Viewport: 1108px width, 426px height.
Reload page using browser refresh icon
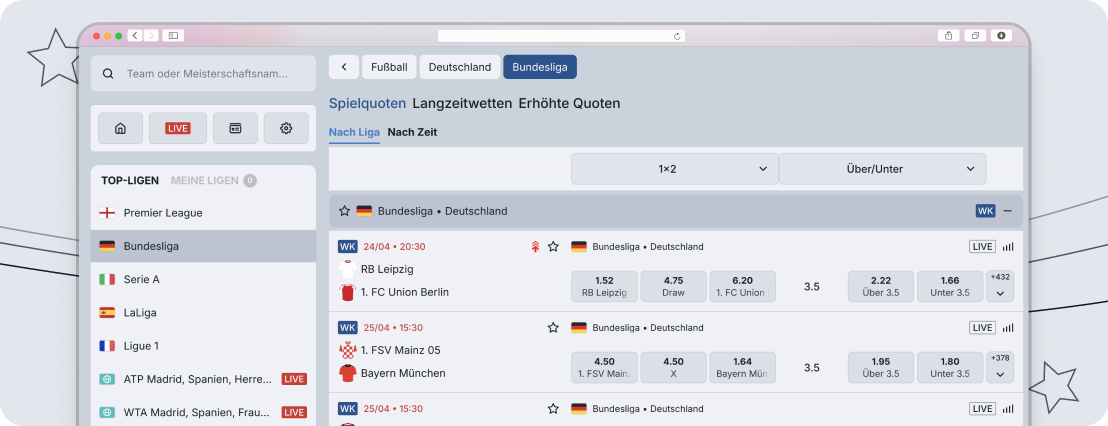[x=677, y=35]
